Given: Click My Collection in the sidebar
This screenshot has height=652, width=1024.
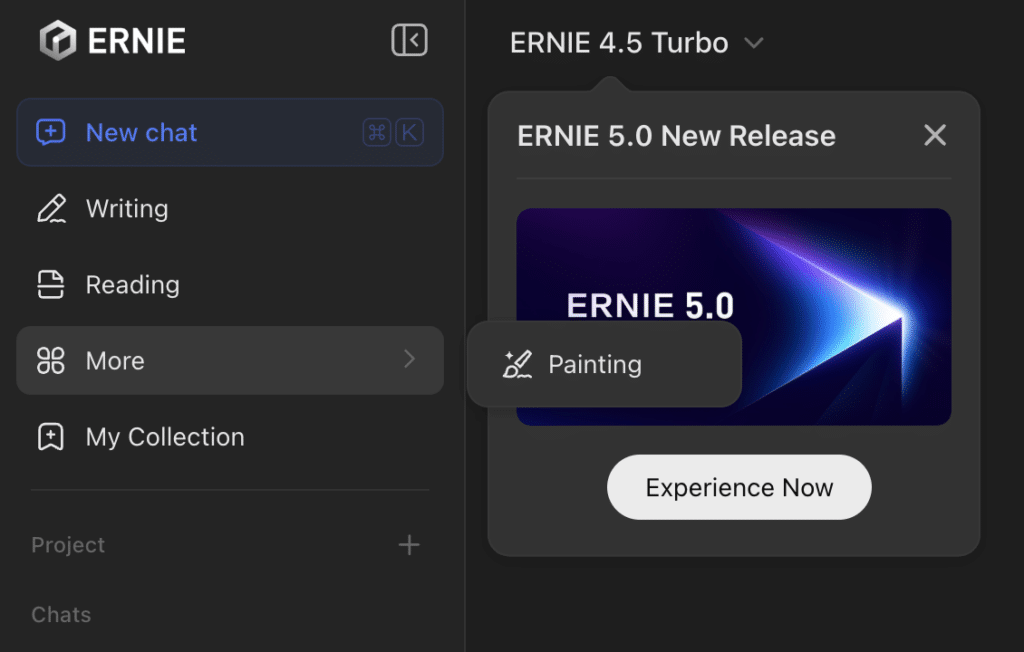Looking at the screenshot, I should point(164,437).
